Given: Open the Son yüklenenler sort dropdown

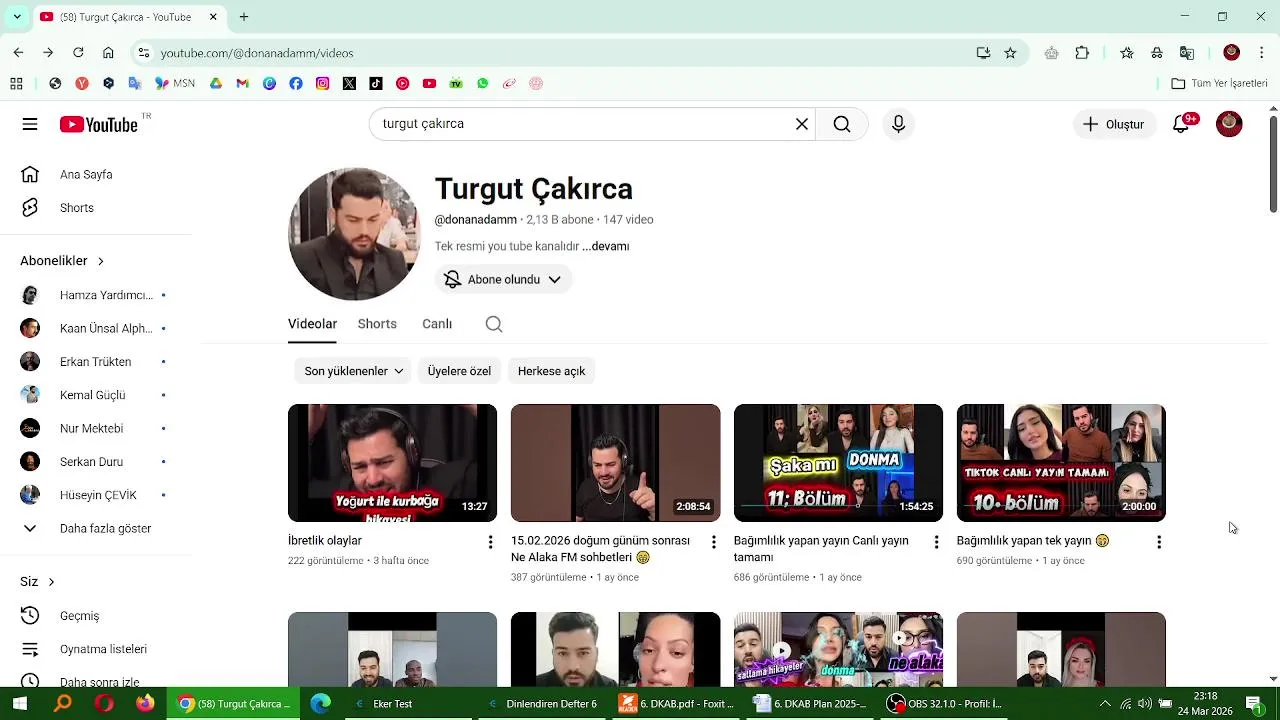Looking at the screenshot, I should point(353,371).
